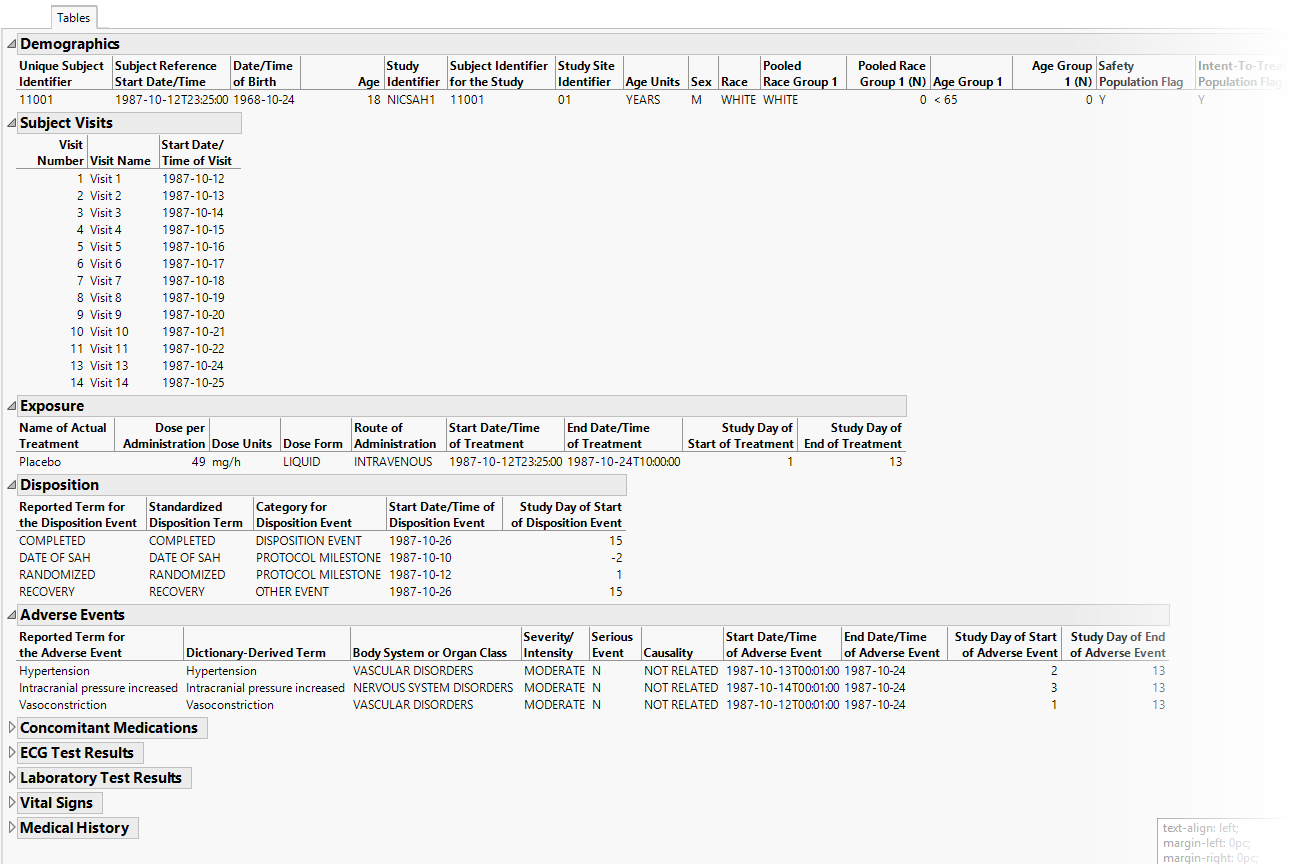
Task: Collapse the Disposition section triangle
Action: 12,485
